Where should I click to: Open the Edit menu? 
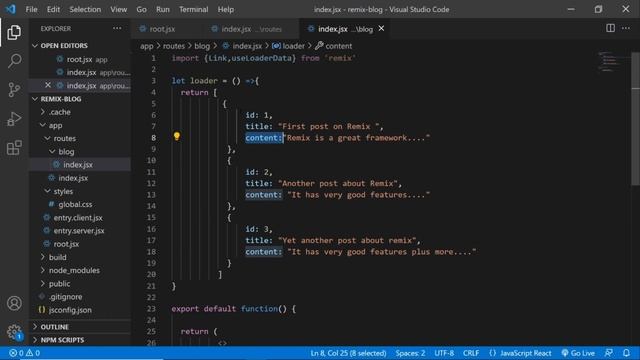click(53, 9)
